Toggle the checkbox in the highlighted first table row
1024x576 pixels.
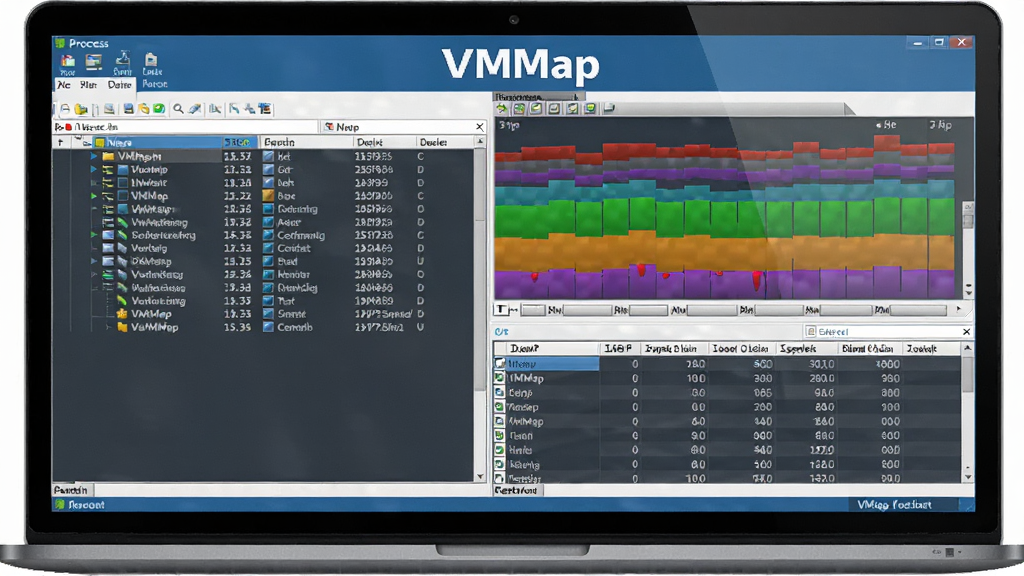tap(500, 363)
